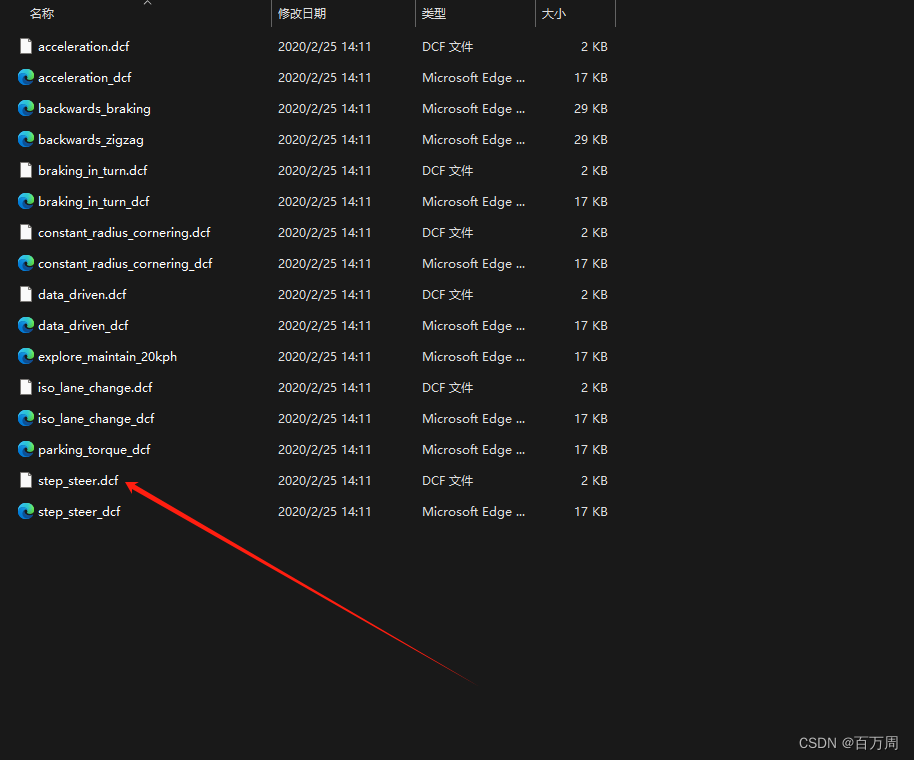Click the date of step_steer_dcf
The width and height of the screenshot is (914, 760).
(324, 512)
